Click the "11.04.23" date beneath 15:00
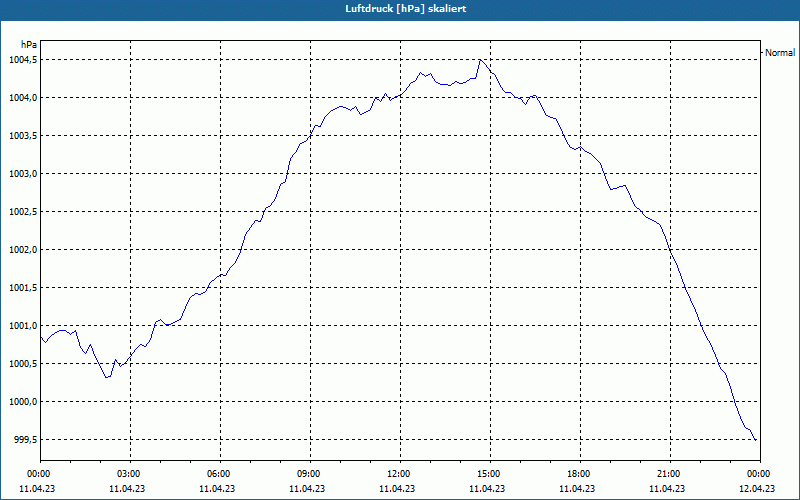This screenshot has height=500, width=800. (487, 488)
